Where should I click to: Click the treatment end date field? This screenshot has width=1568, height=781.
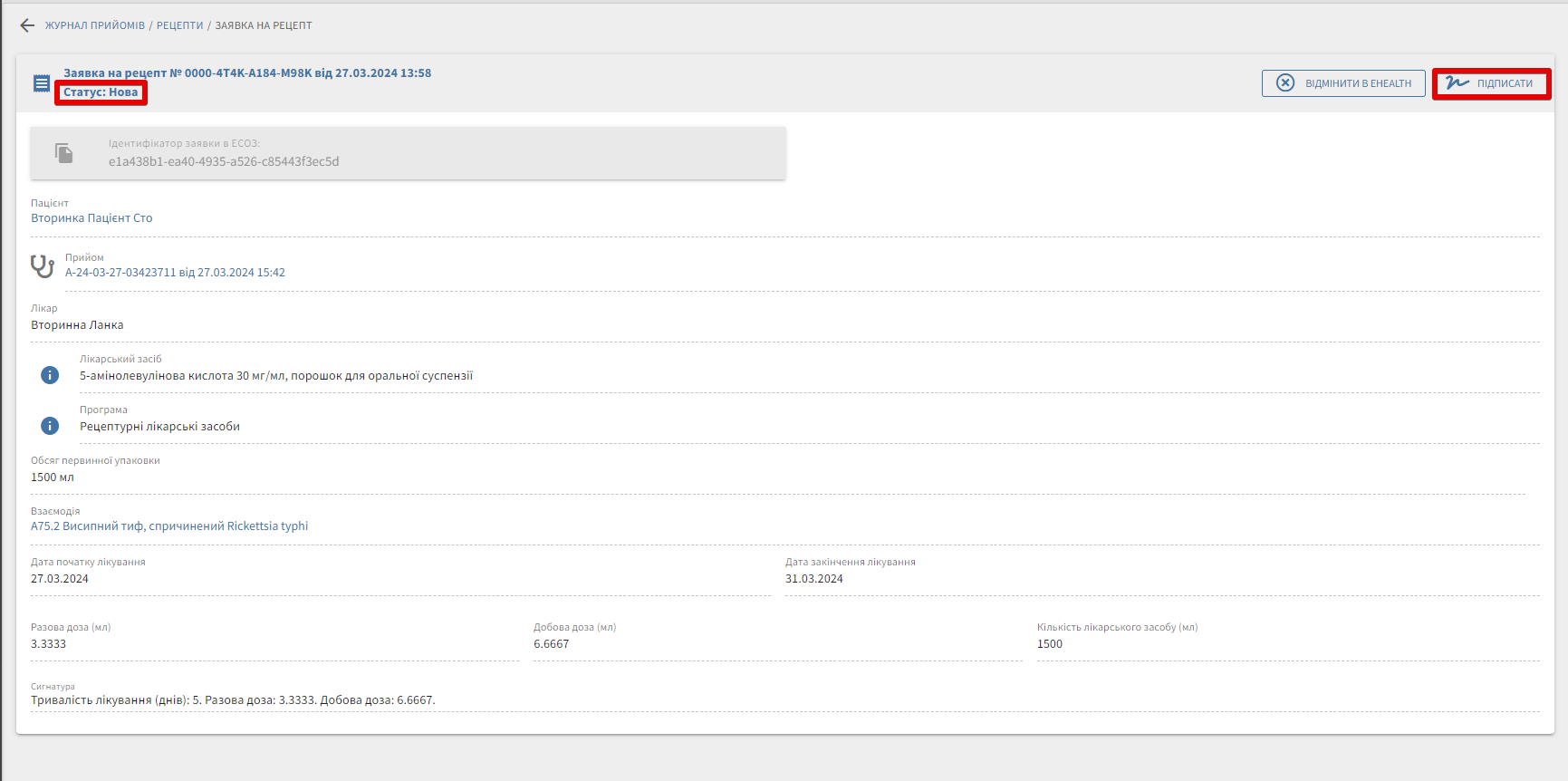814,579
